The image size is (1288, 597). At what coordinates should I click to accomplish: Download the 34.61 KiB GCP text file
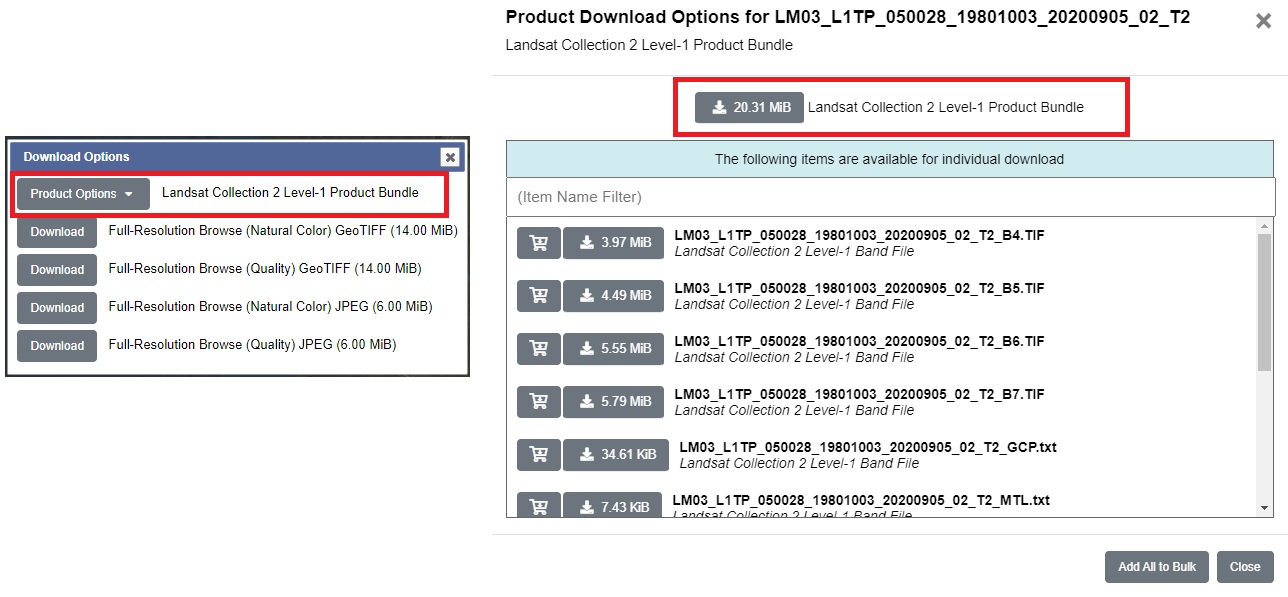616,454
